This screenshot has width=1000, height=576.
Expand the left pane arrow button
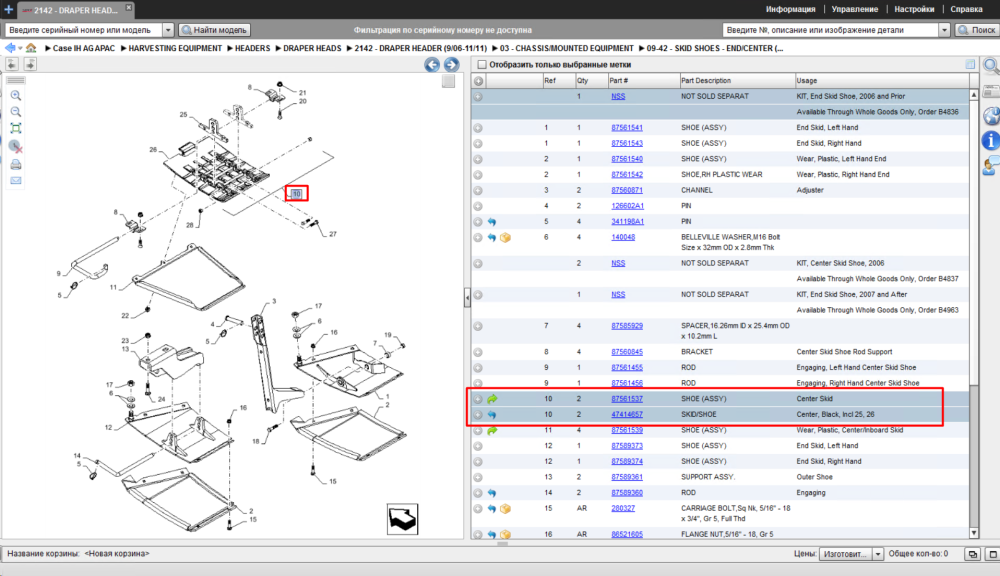click(30, 64)
